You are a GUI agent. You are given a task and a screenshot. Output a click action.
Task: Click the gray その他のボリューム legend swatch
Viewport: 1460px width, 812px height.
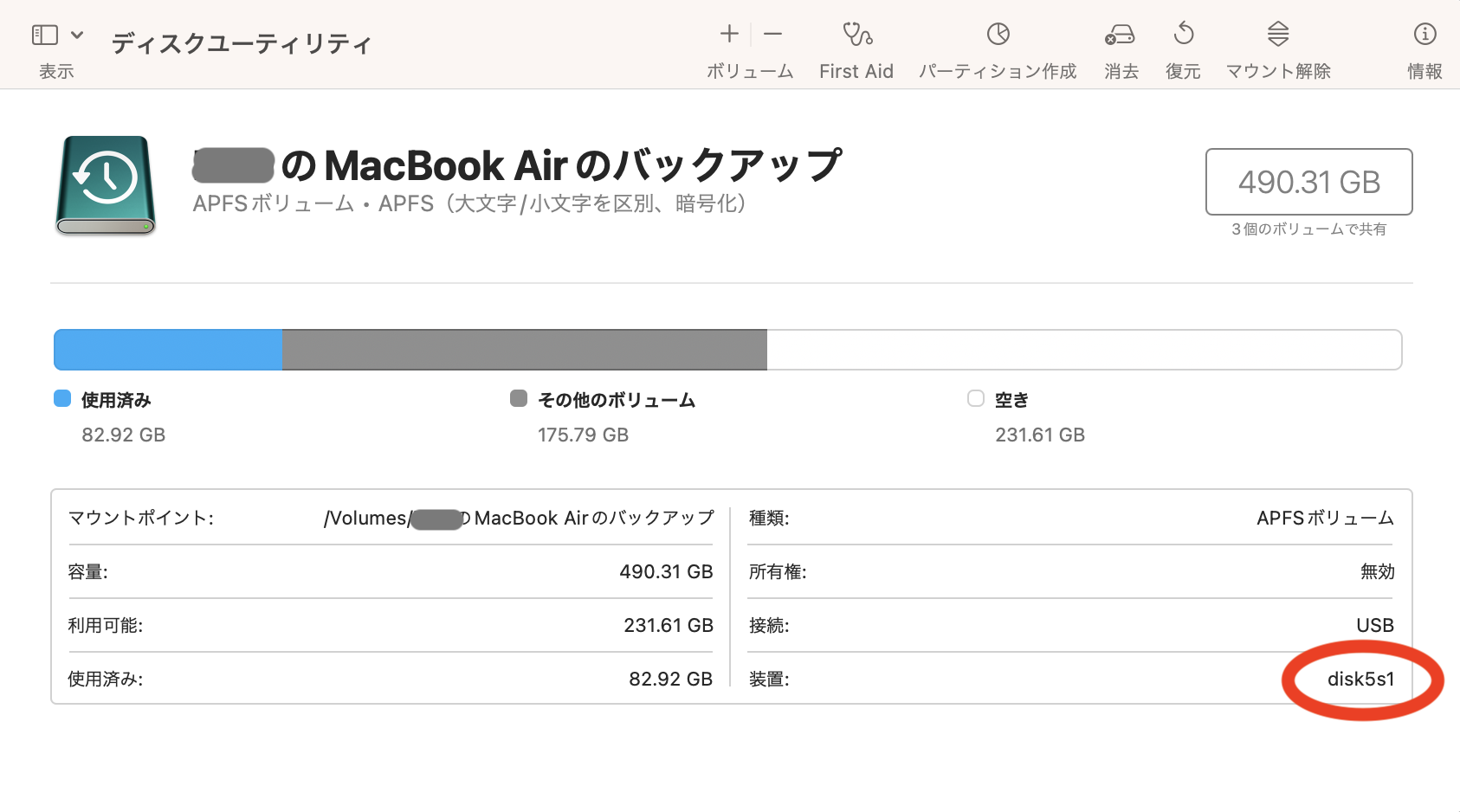[519, 398]
